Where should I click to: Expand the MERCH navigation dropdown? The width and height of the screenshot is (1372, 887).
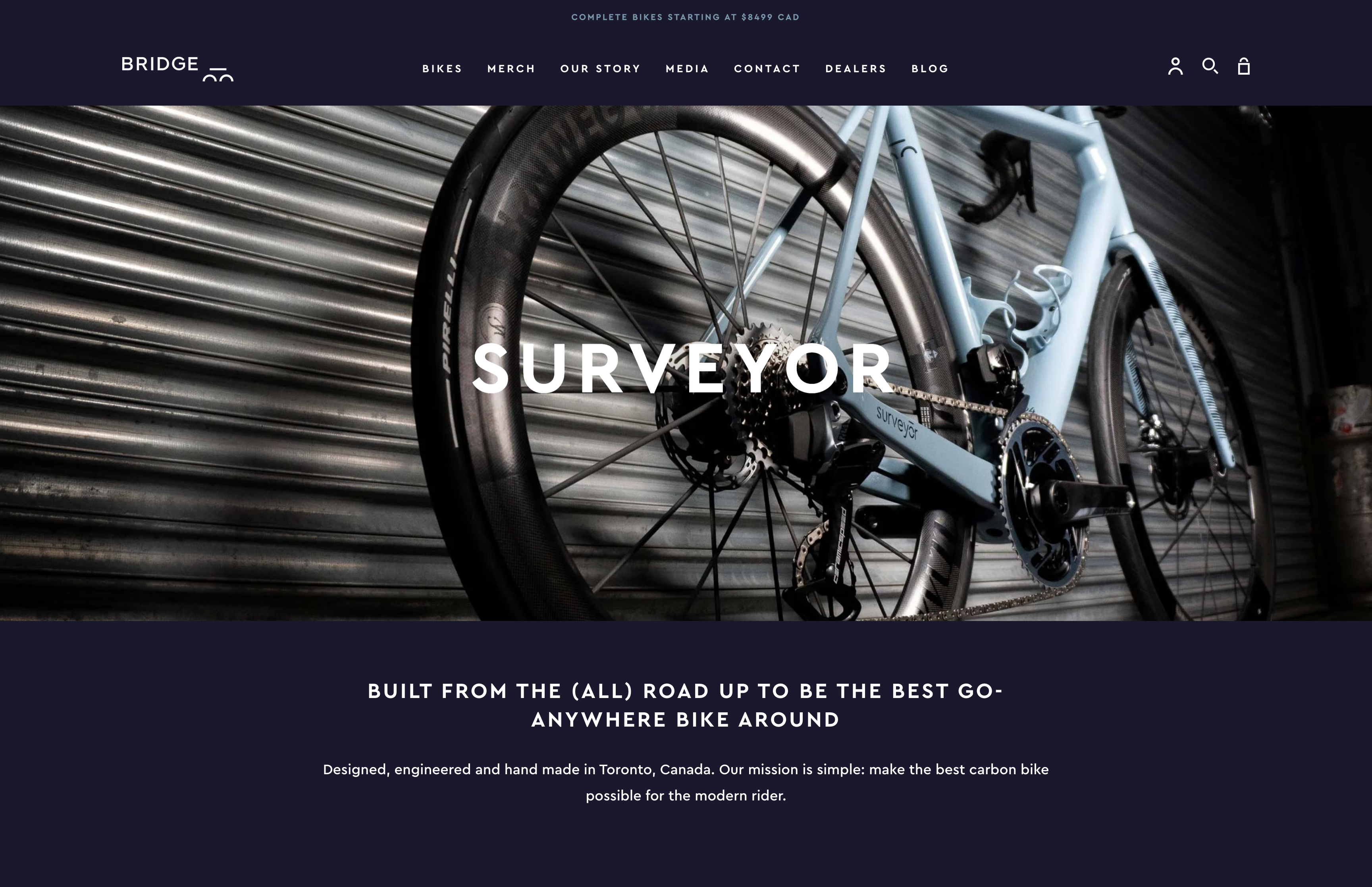pyautogui.click(x=511, y=68)
